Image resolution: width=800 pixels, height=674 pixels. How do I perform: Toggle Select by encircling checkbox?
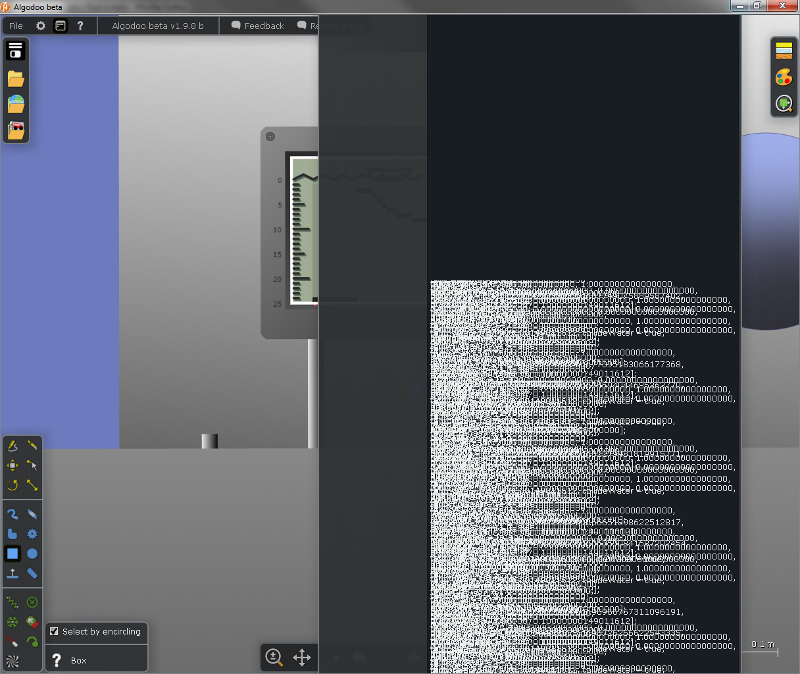click(x=54, y=632)
